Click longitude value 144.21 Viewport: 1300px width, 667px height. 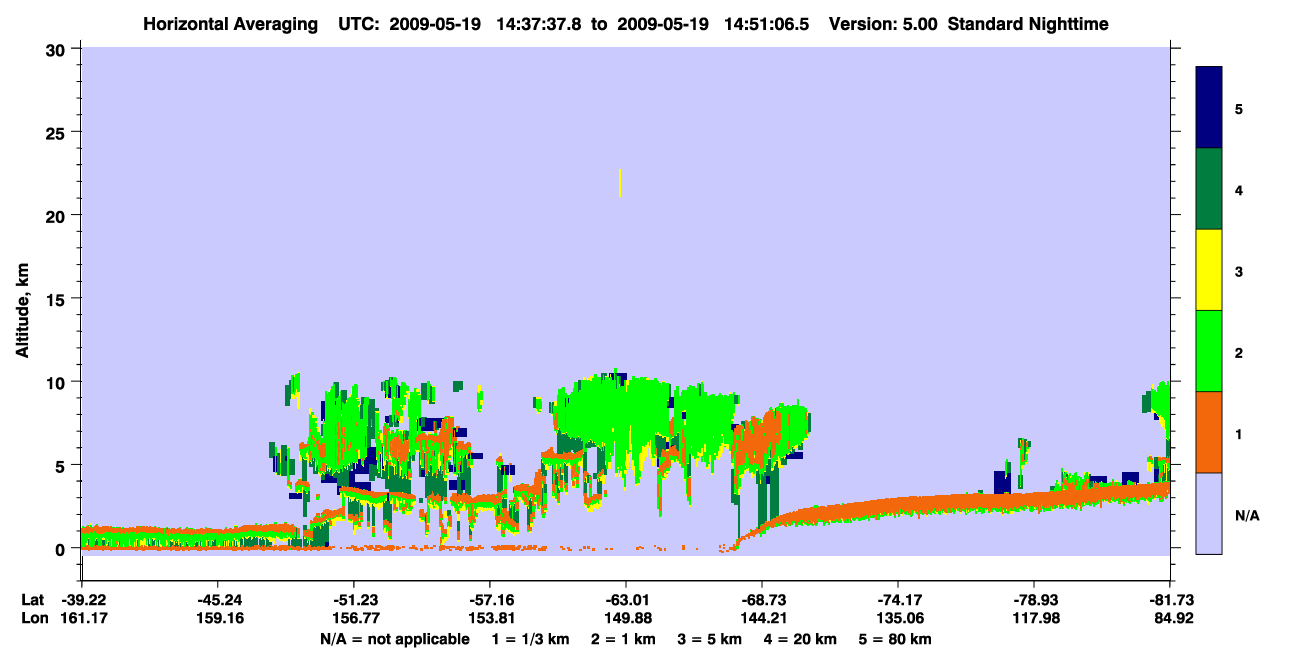pos(762,619)
